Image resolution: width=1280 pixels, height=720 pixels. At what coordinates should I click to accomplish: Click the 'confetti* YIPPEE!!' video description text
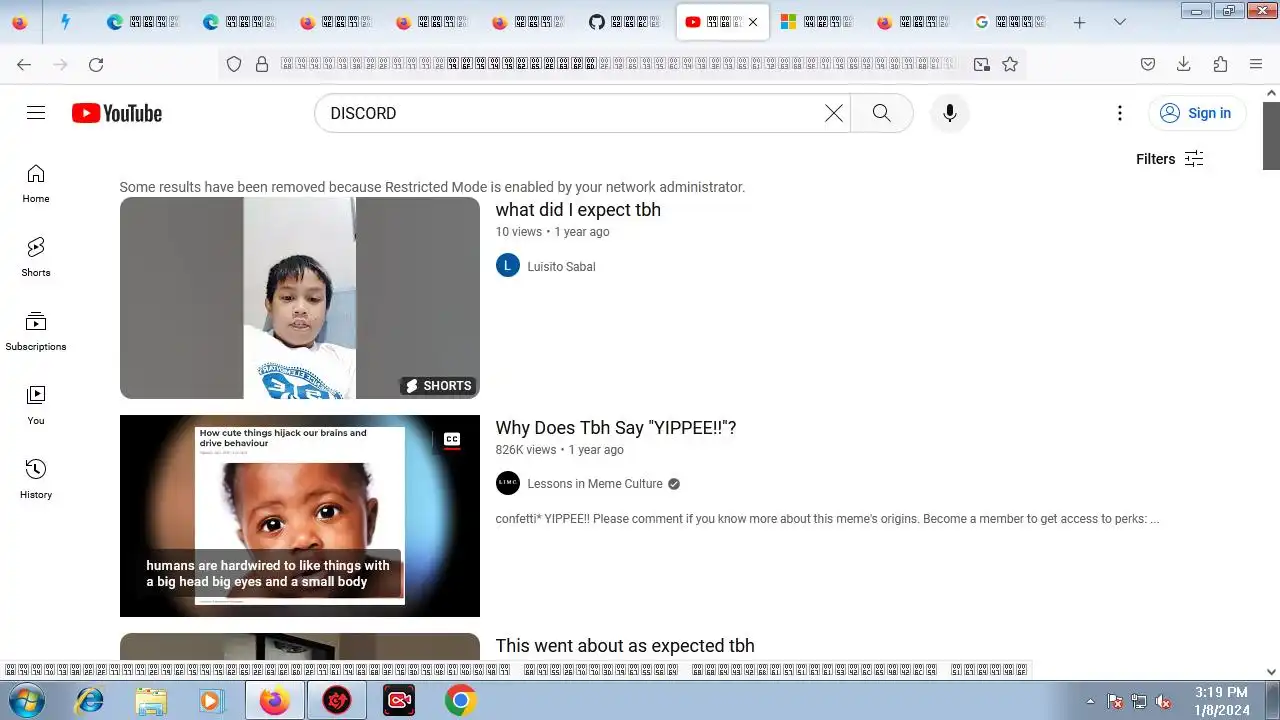click(827, 519)
